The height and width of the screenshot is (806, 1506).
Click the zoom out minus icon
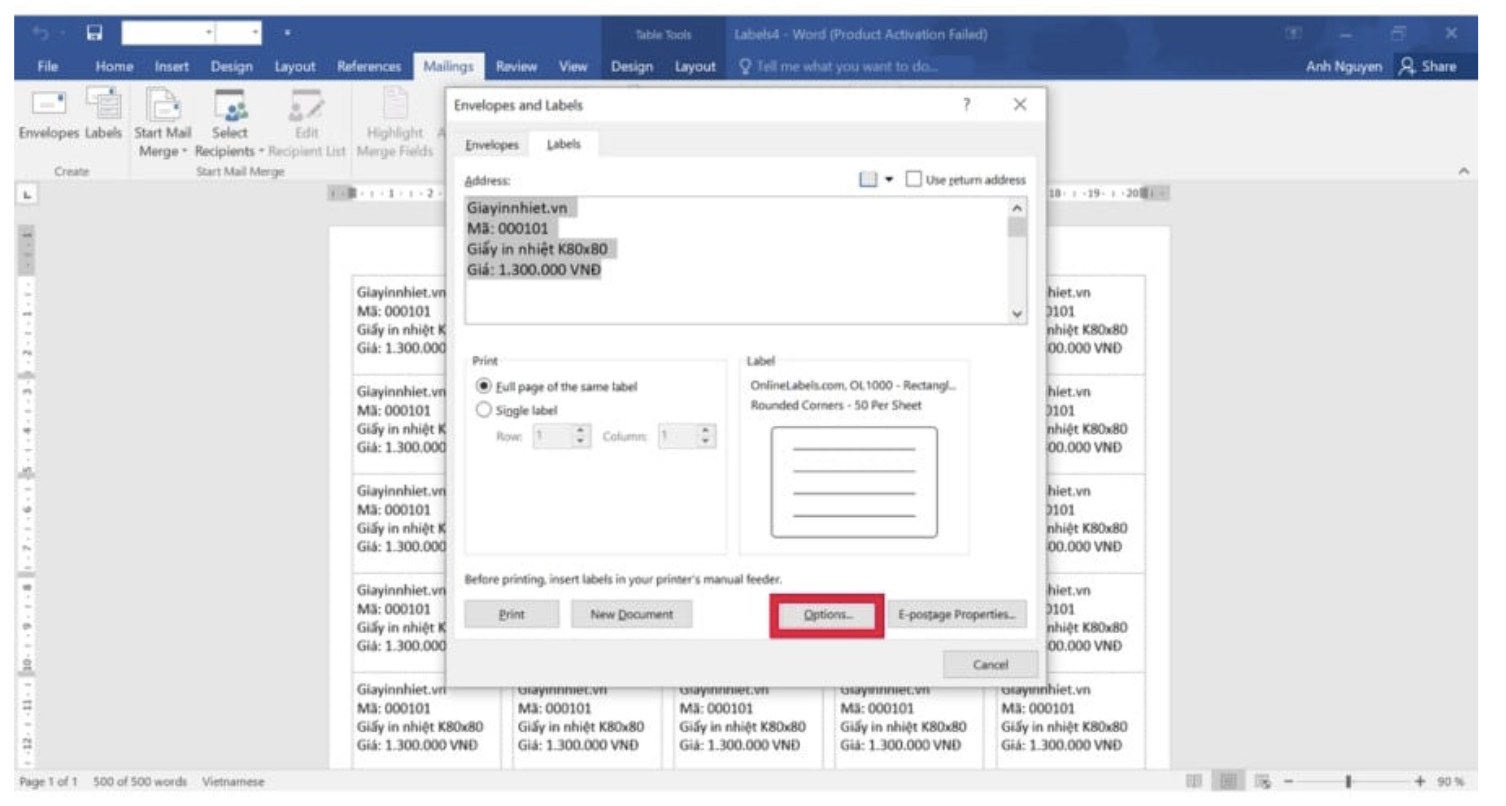click(1290, 781)
